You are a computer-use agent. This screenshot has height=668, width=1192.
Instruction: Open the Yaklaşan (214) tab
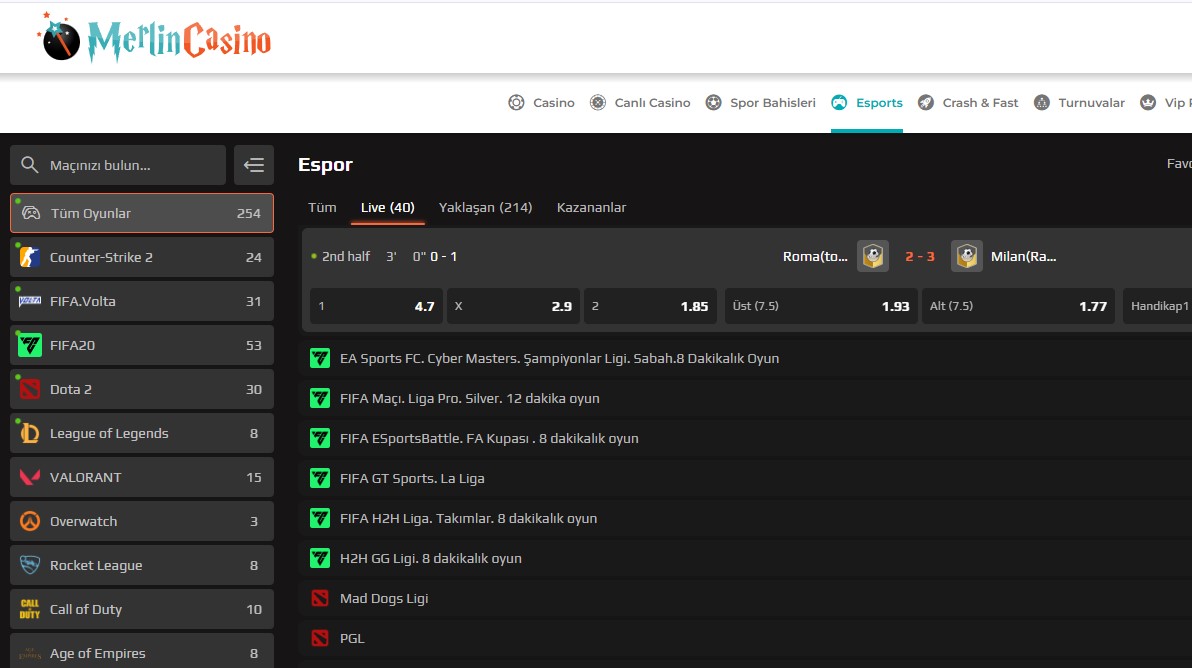coord(485,207)
